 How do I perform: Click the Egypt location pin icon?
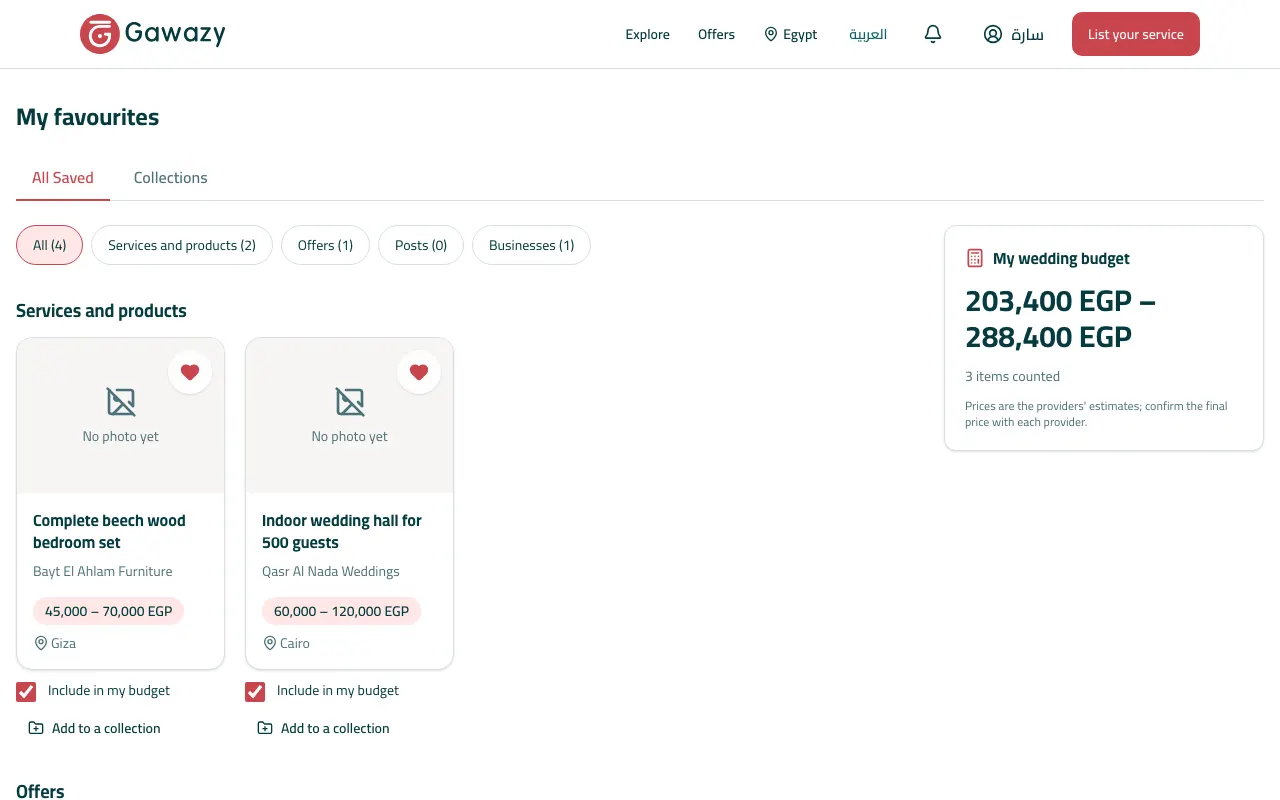tap(771, 34)
